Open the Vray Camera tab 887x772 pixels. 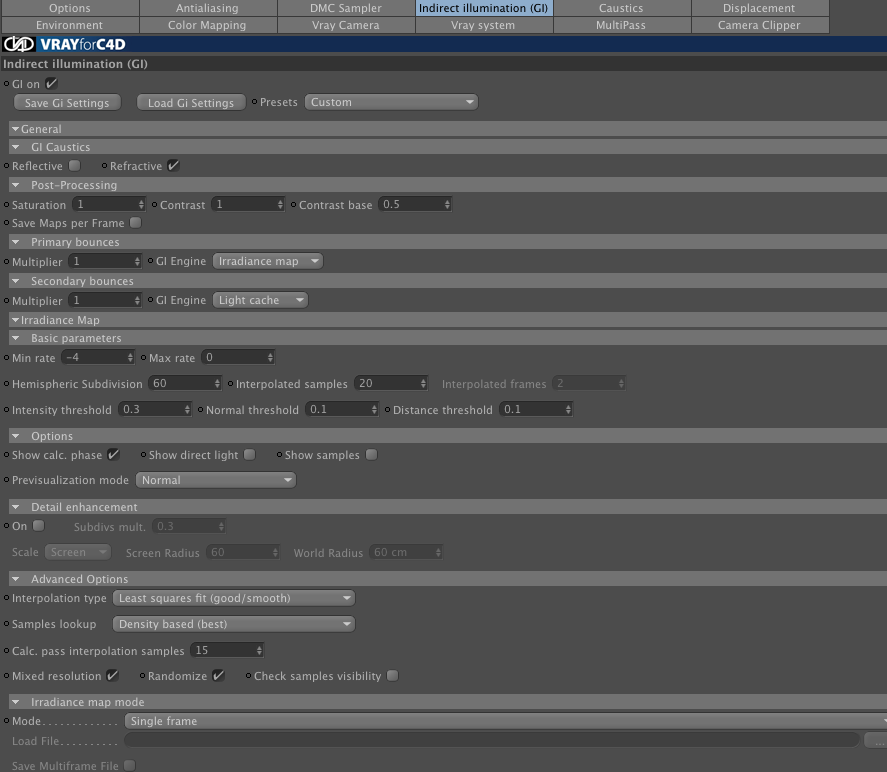pyautogui.click(x=346, y=25)
